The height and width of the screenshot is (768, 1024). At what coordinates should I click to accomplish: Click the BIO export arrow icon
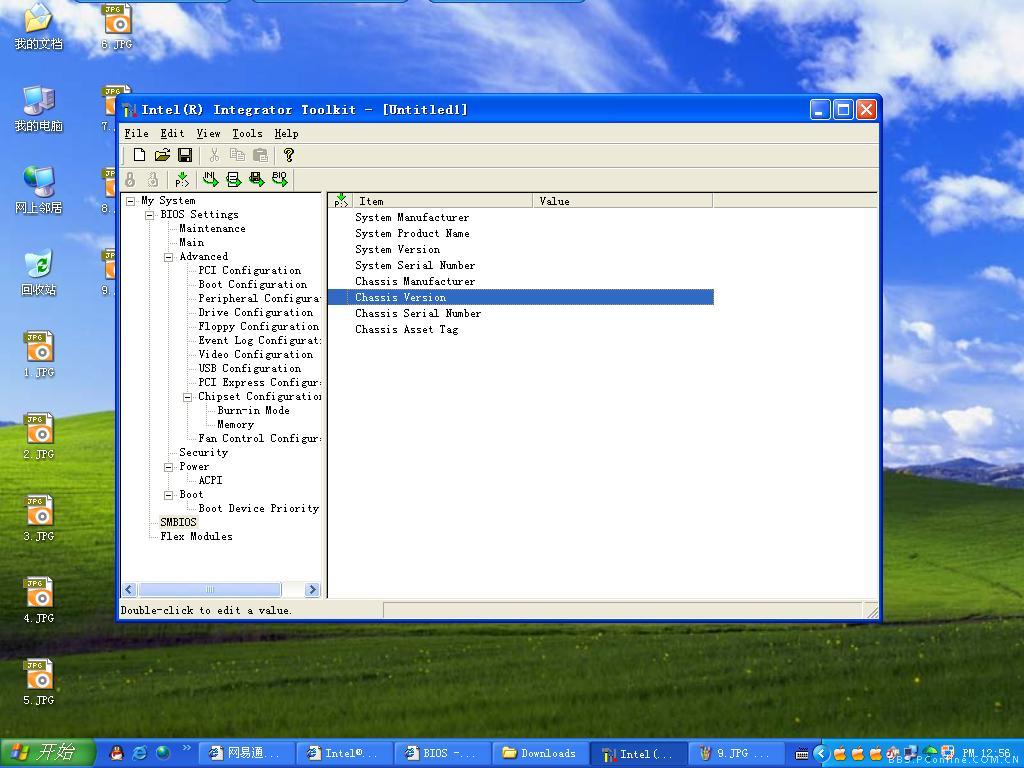[280, 179]
